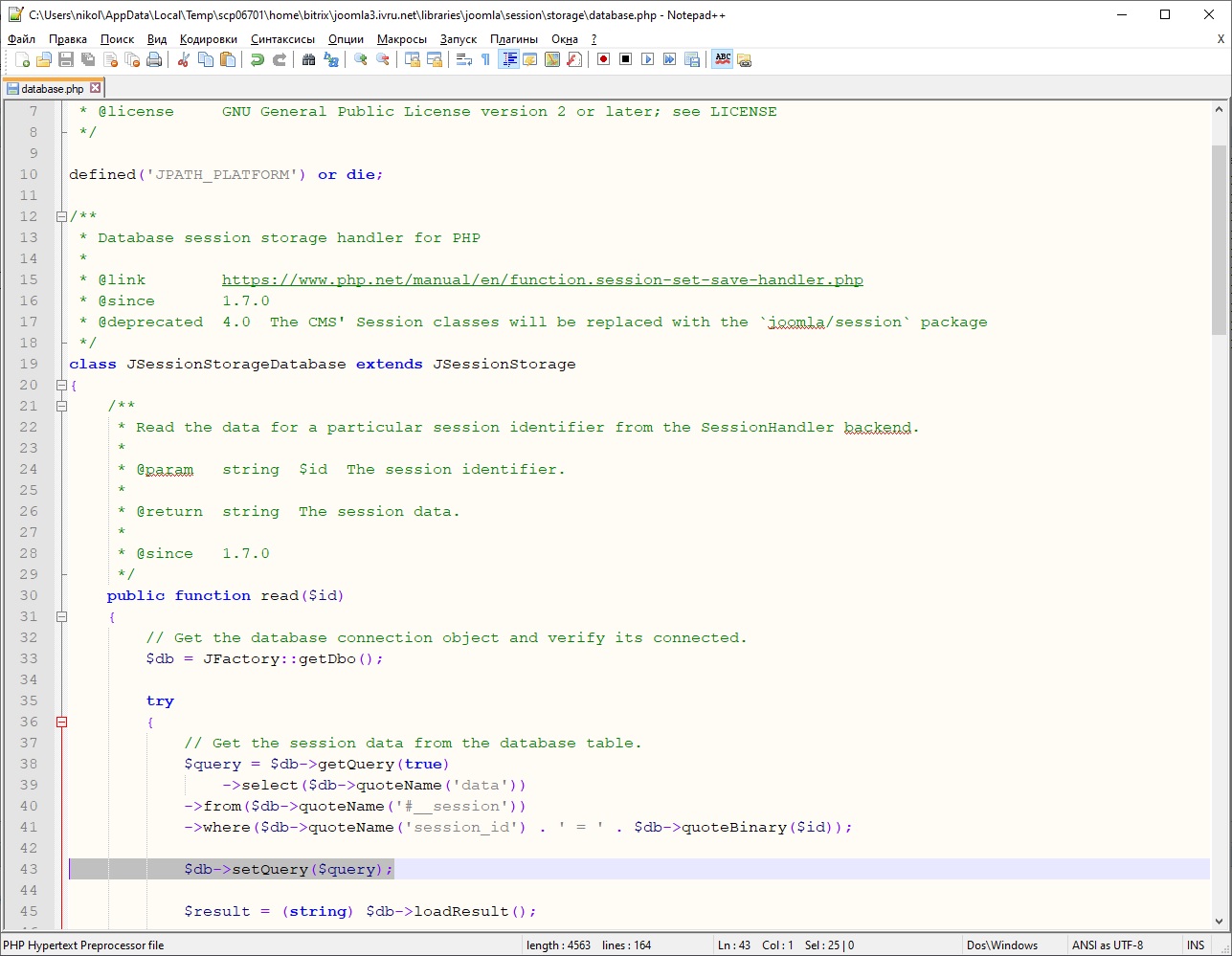Stop macro recording with black square

tap(626, 59)
